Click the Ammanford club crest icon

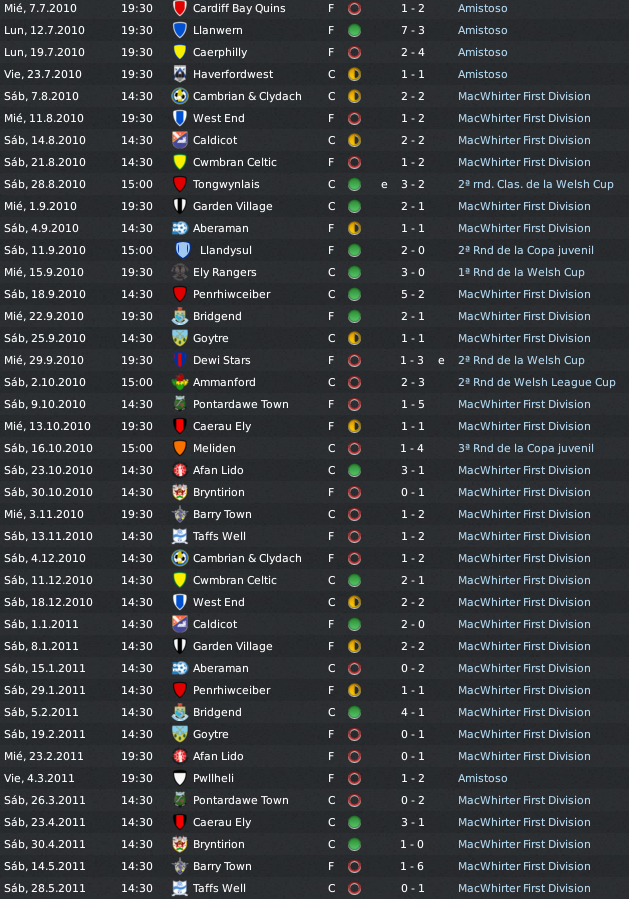tap(179, 382)
